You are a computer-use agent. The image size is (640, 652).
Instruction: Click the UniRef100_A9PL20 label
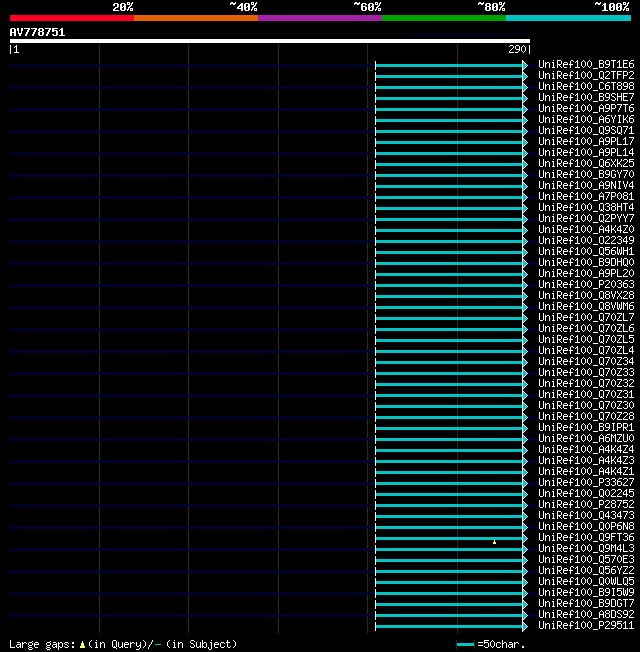(586, 274)
